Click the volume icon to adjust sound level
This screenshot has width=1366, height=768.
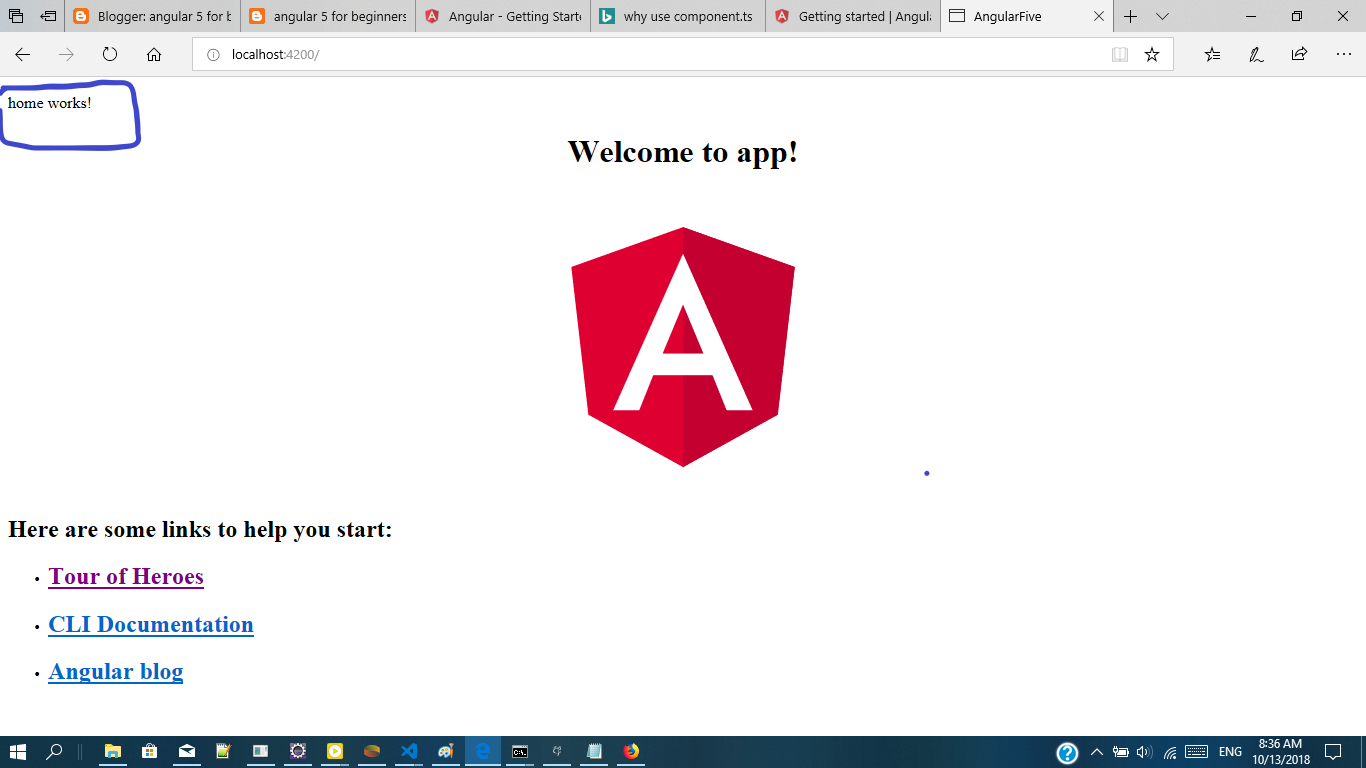[1143, 751]
